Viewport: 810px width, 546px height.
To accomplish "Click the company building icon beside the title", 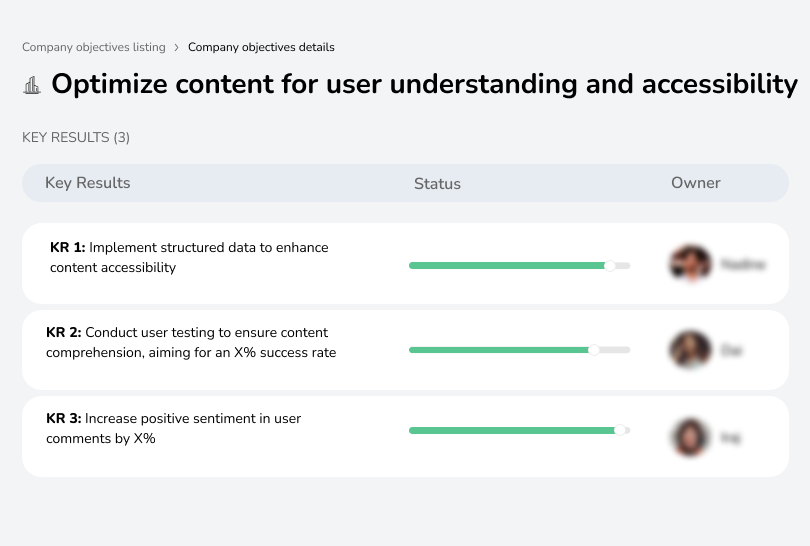I will pos(32,85).
